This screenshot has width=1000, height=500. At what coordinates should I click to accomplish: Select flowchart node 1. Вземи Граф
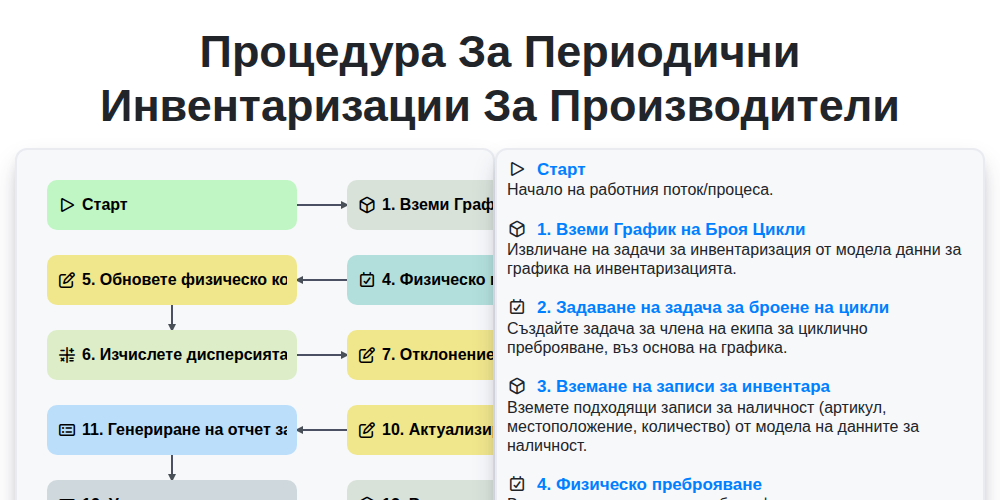(x=421, y=205)
